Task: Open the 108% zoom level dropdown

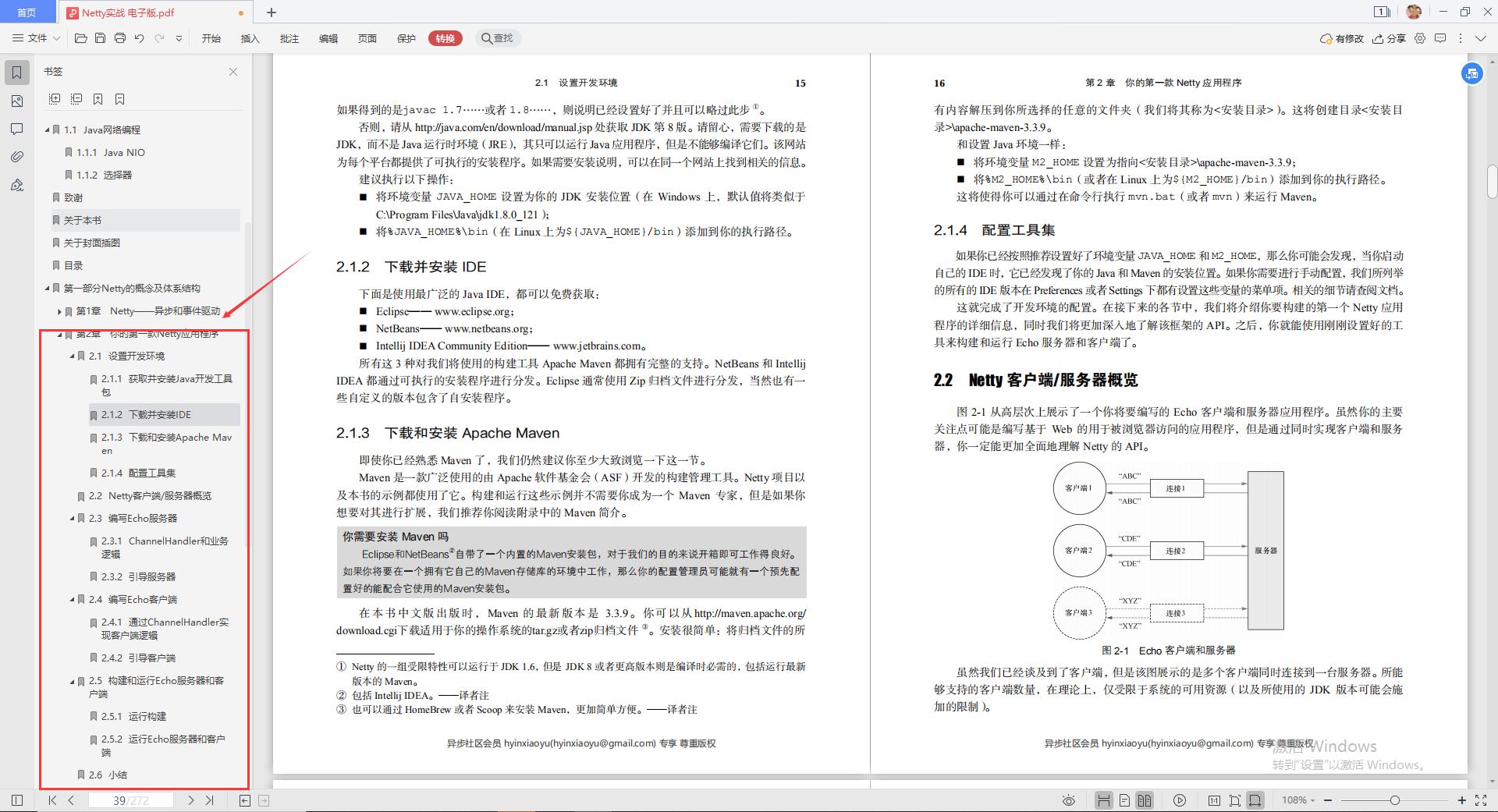Action: pos(1297,800)
